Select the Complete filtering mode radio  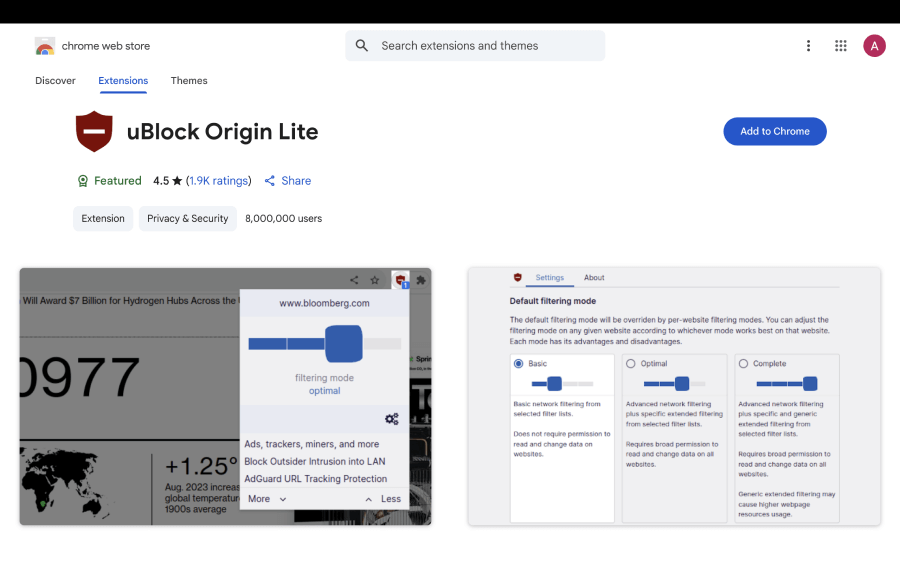coord(743,364)
